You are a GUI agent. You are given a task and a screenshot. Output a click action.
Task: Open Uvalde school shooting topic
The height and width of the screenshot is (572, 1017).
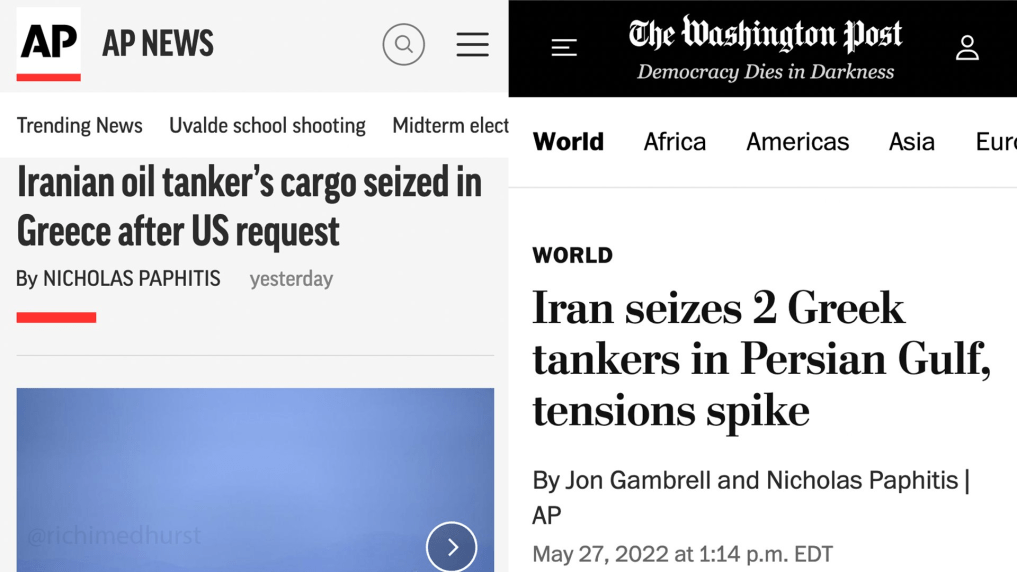(267, 125)
